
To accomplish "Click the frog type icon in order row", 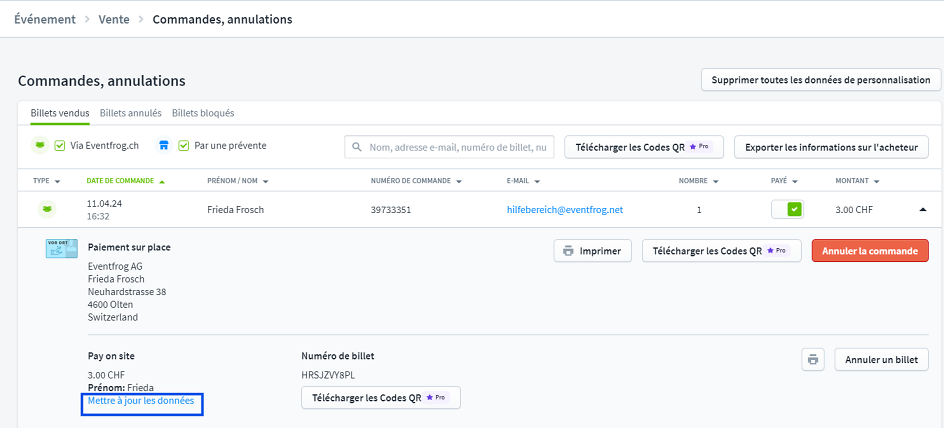I will (46, 210).
